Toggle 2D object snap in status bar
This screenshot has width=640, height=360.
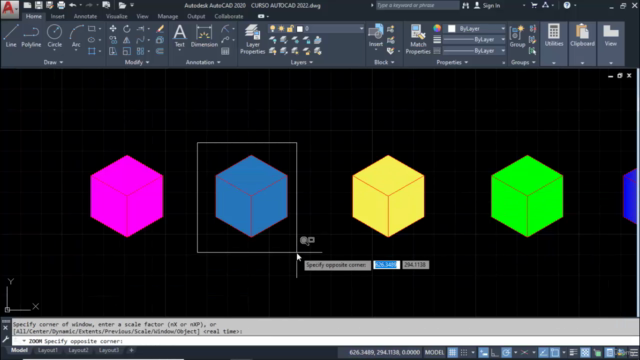(x=555, y=353)
